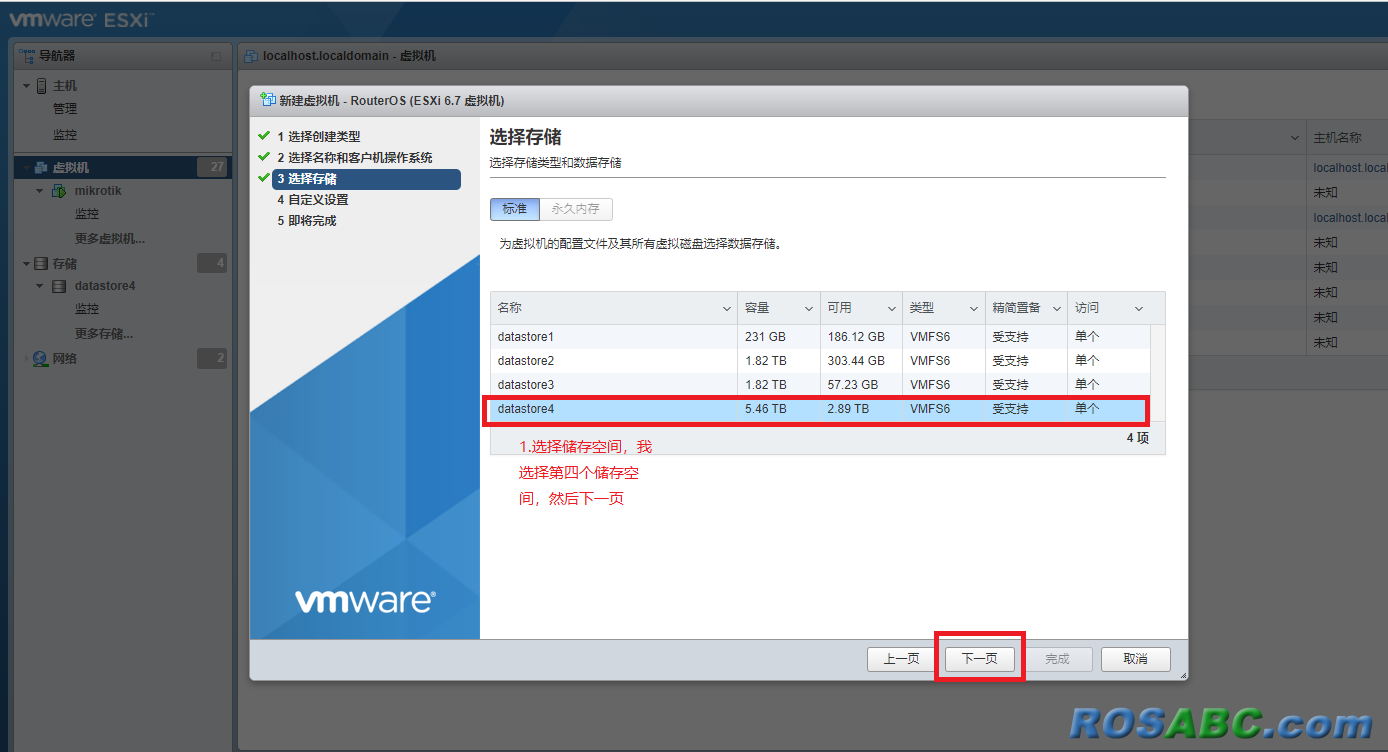Click the 完成 button

point(1057,659)
